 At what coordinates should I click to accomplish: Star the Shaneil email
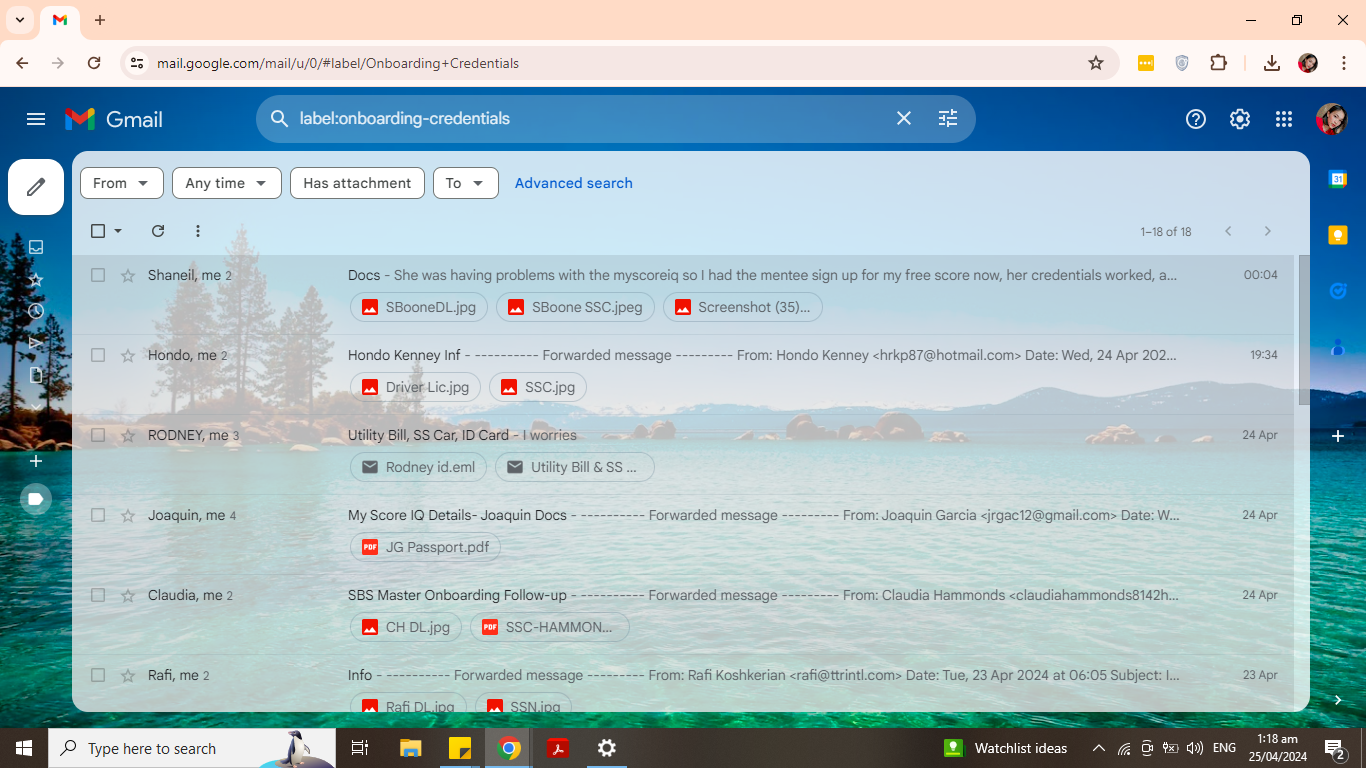[x=128, y=275]
